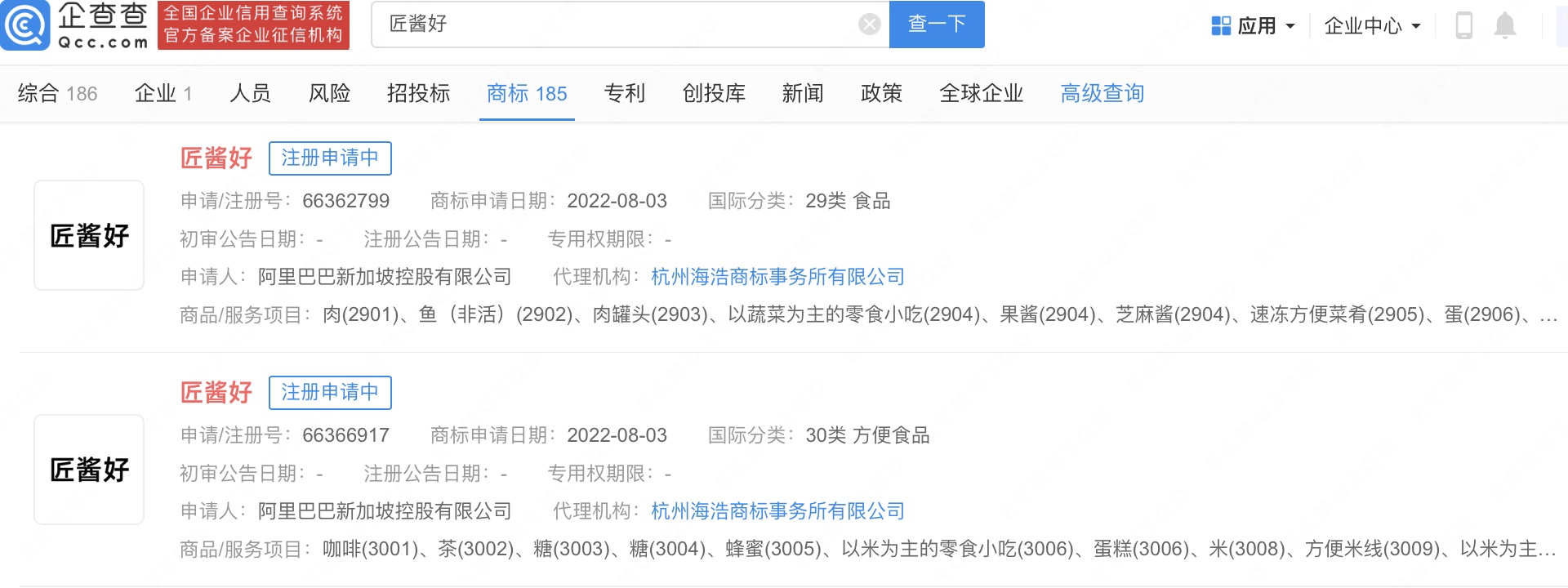Click the second 匠酱好 trademark thumbnail
This screenshot has height=588, width=1568.
89,470
